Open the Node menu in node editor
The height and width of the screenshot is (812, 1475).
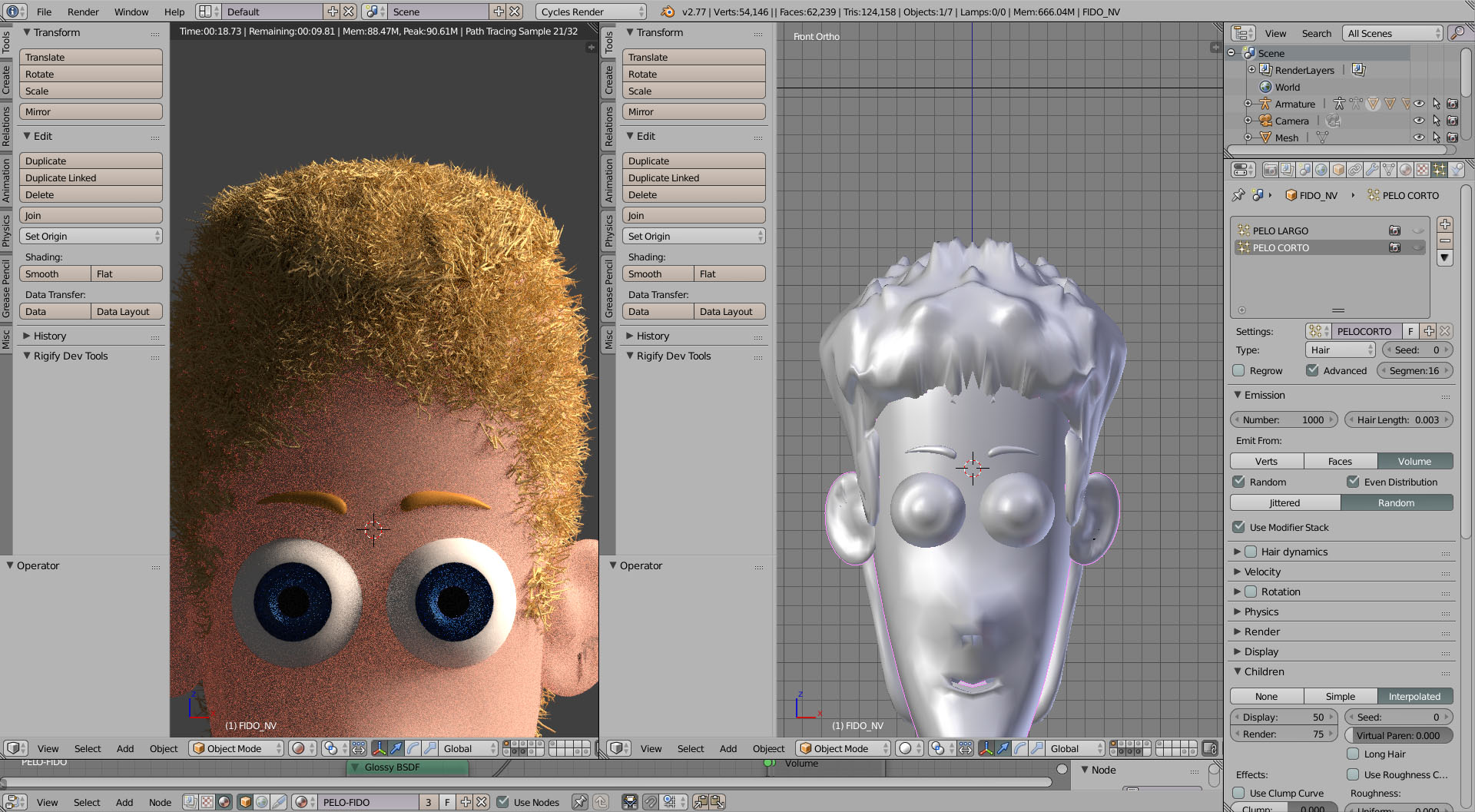point(160,802)
